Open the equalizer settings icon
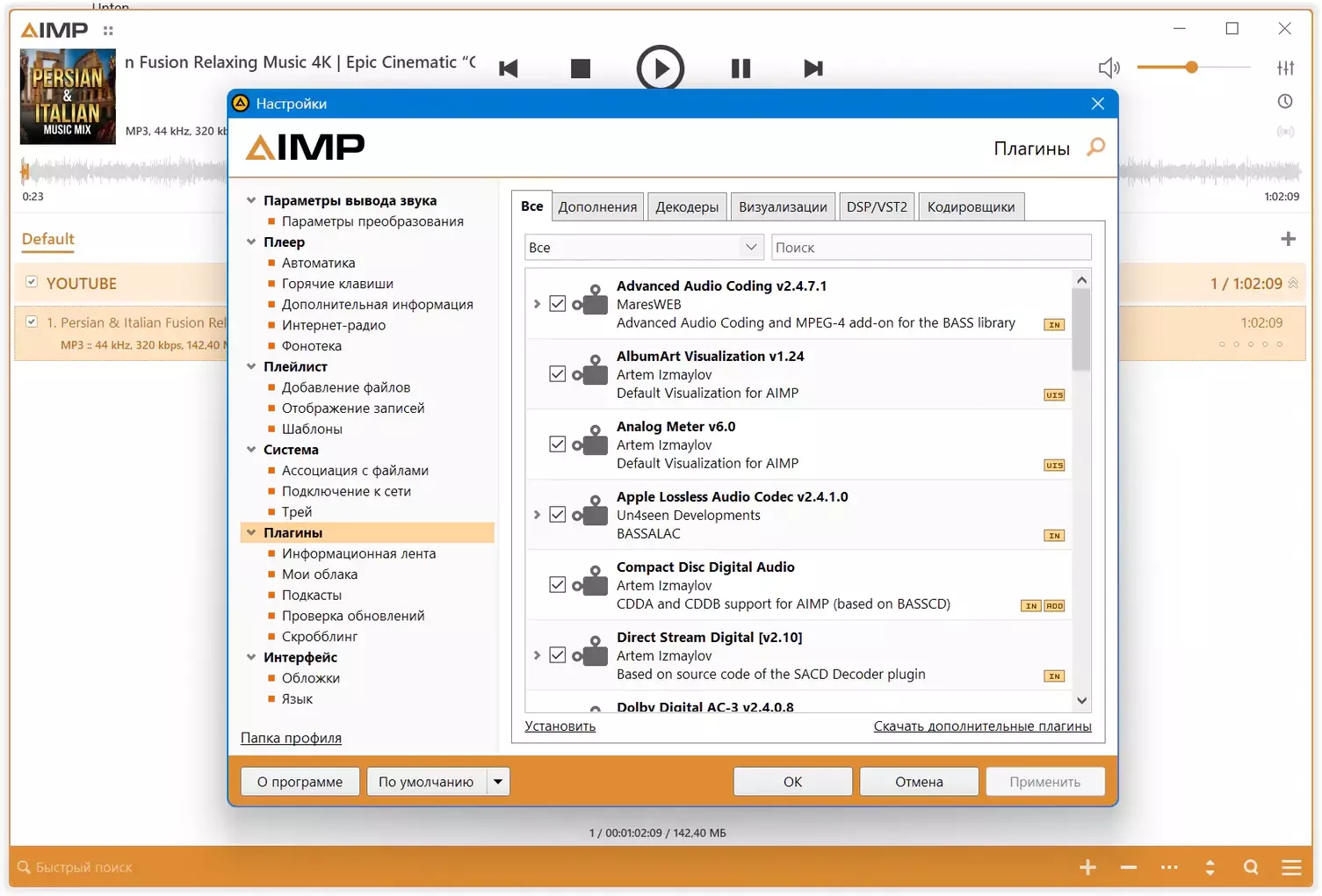 click(x=1285, y=68)
